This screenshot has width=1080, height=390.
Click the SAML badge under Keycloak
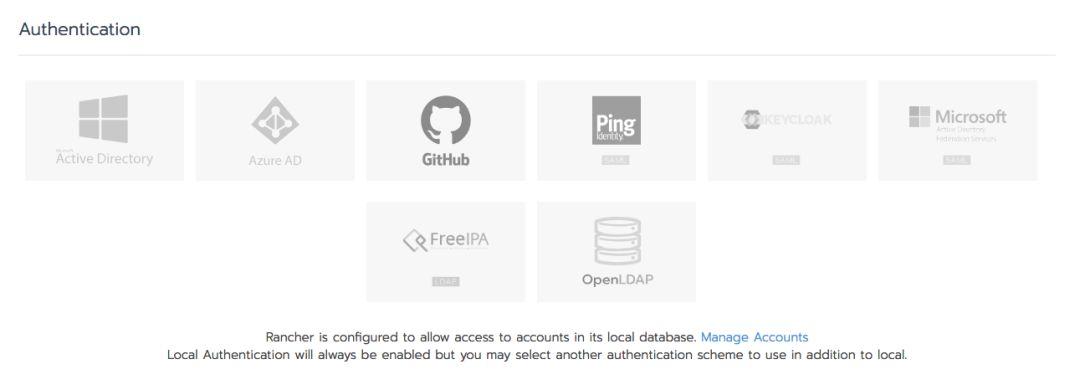click(x=786, y=161)
